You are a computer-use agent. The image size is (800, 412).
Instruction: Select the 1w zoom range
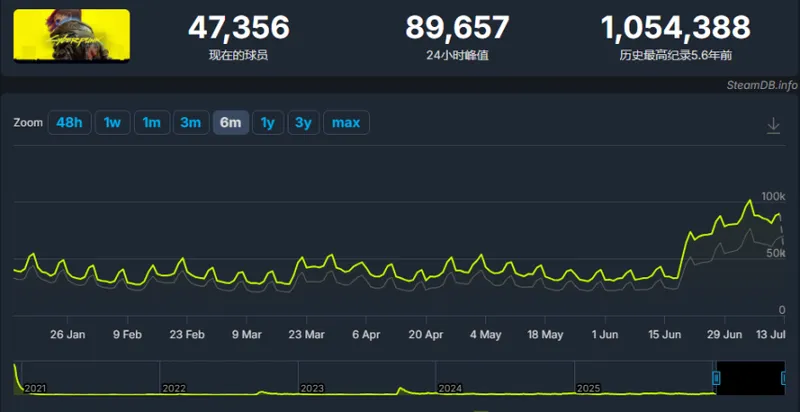[x=112, y=123]
